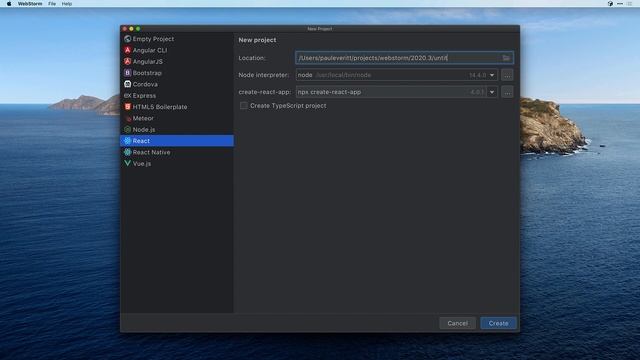Select the highlighted React row

pos(177,141)
